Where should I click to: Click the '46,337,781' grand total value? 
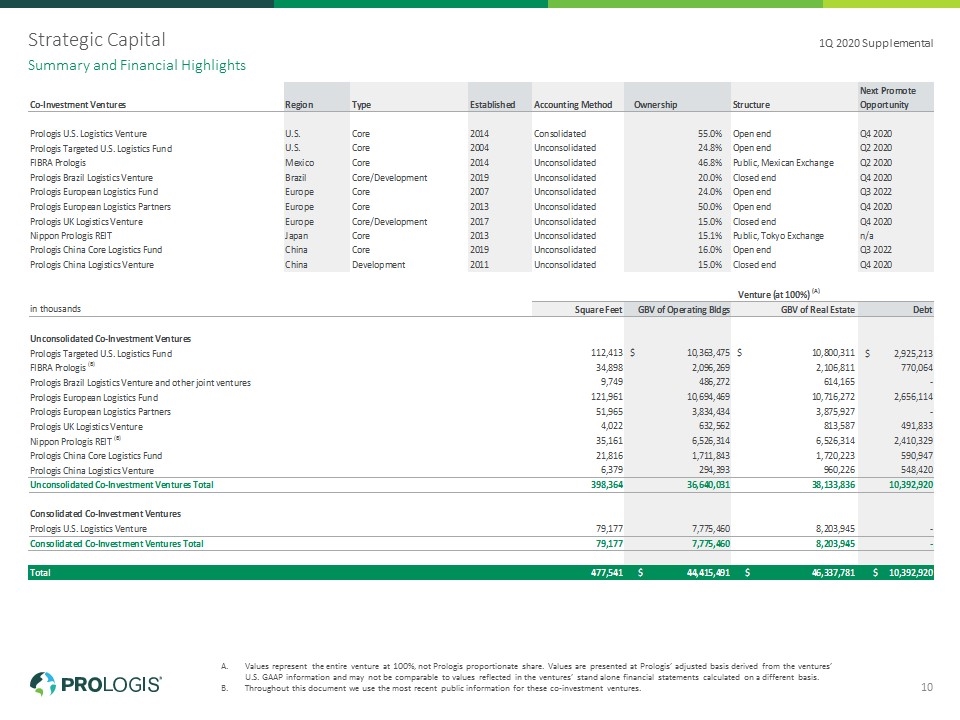pos(833,572)
